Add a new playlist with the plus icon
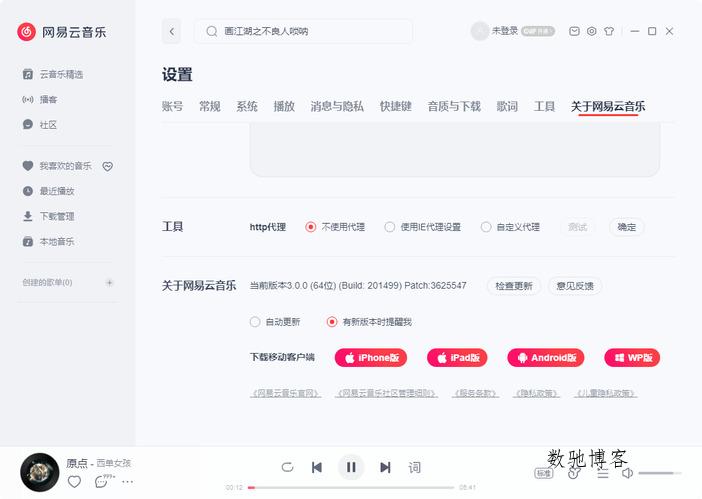 [109, 282]
